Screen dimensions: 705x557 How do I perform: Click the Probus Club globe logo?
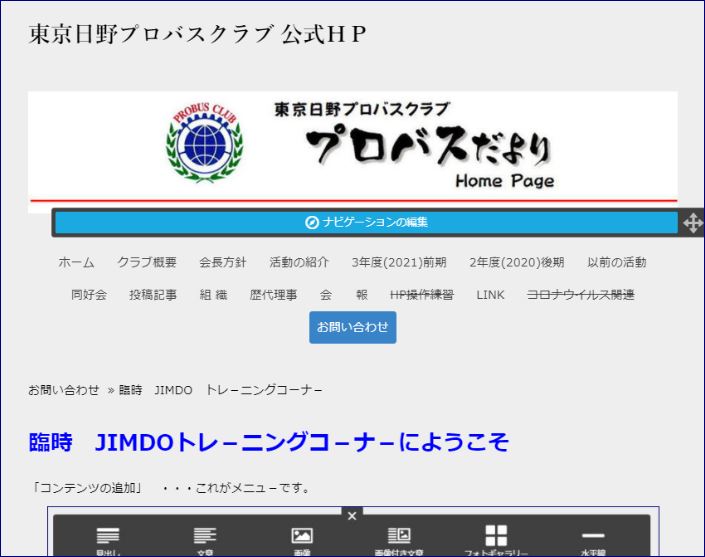205,143
